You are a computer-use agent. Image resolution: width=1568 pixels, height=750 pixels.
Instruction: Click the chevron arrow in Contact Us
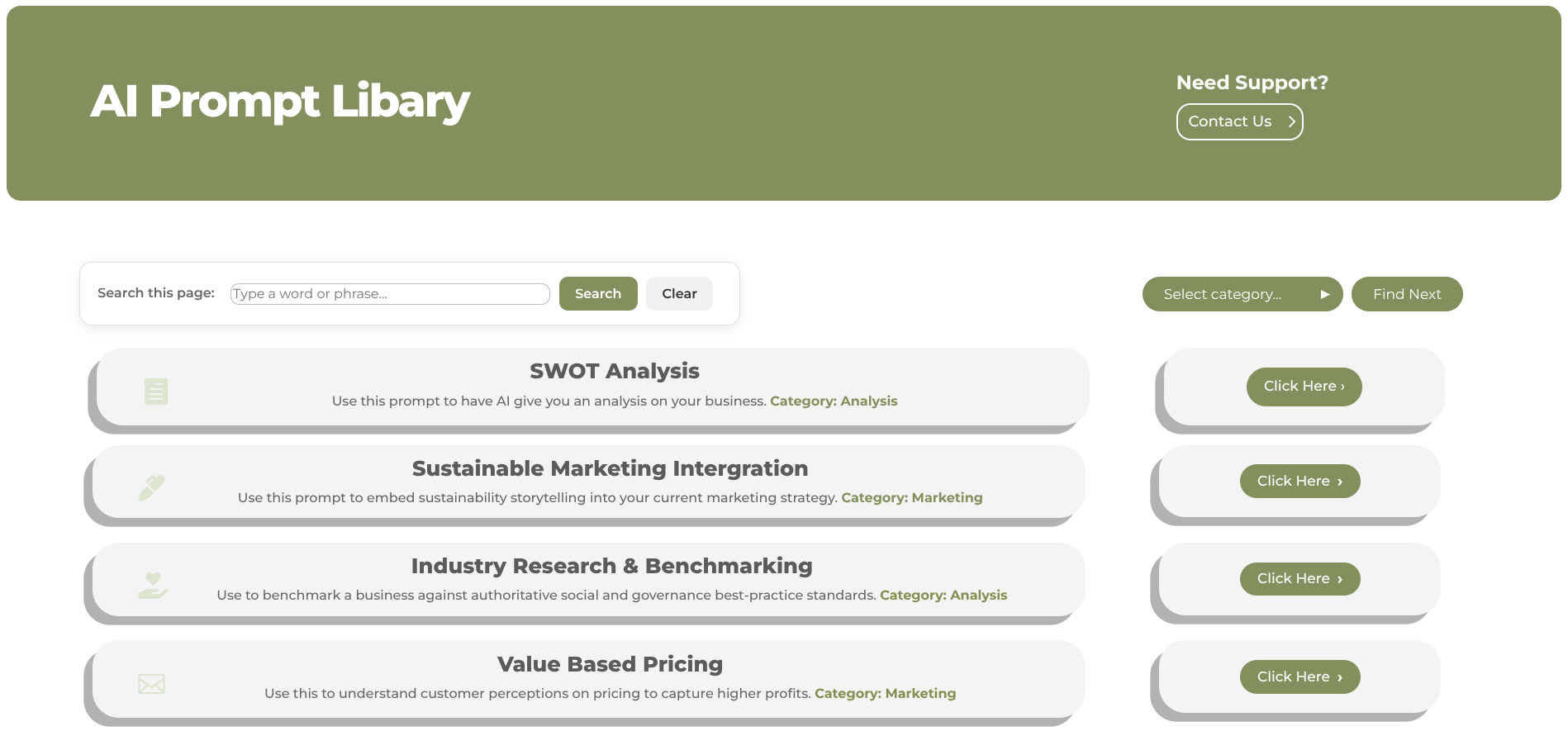1291,121
